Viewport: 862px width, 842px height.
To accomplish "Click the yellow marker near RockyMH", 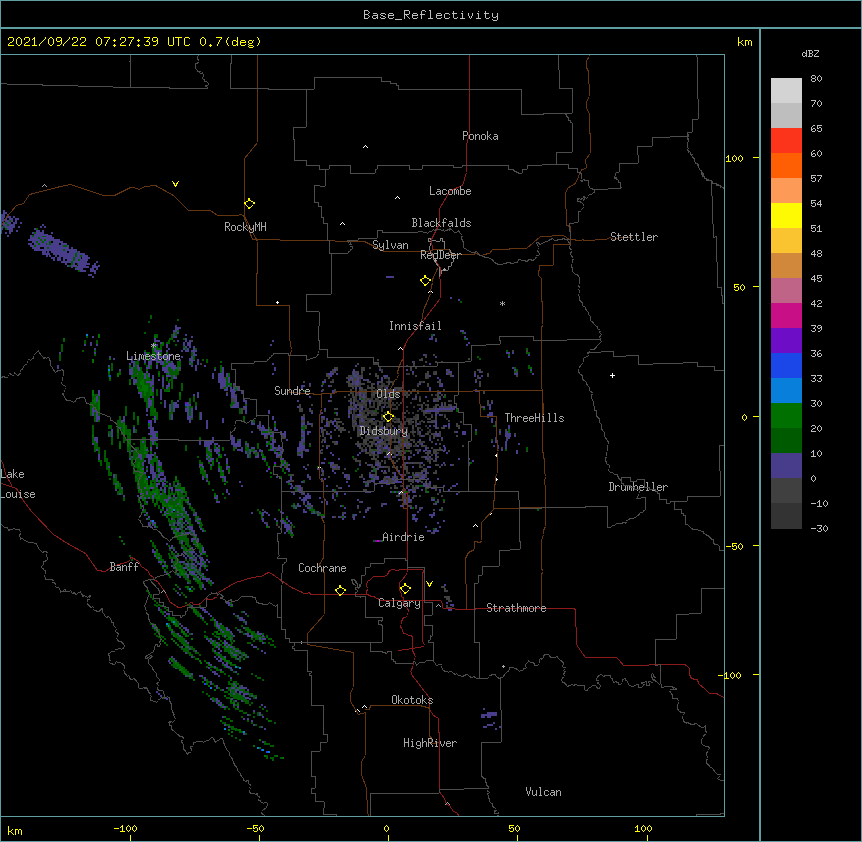I will coord(249,204).
